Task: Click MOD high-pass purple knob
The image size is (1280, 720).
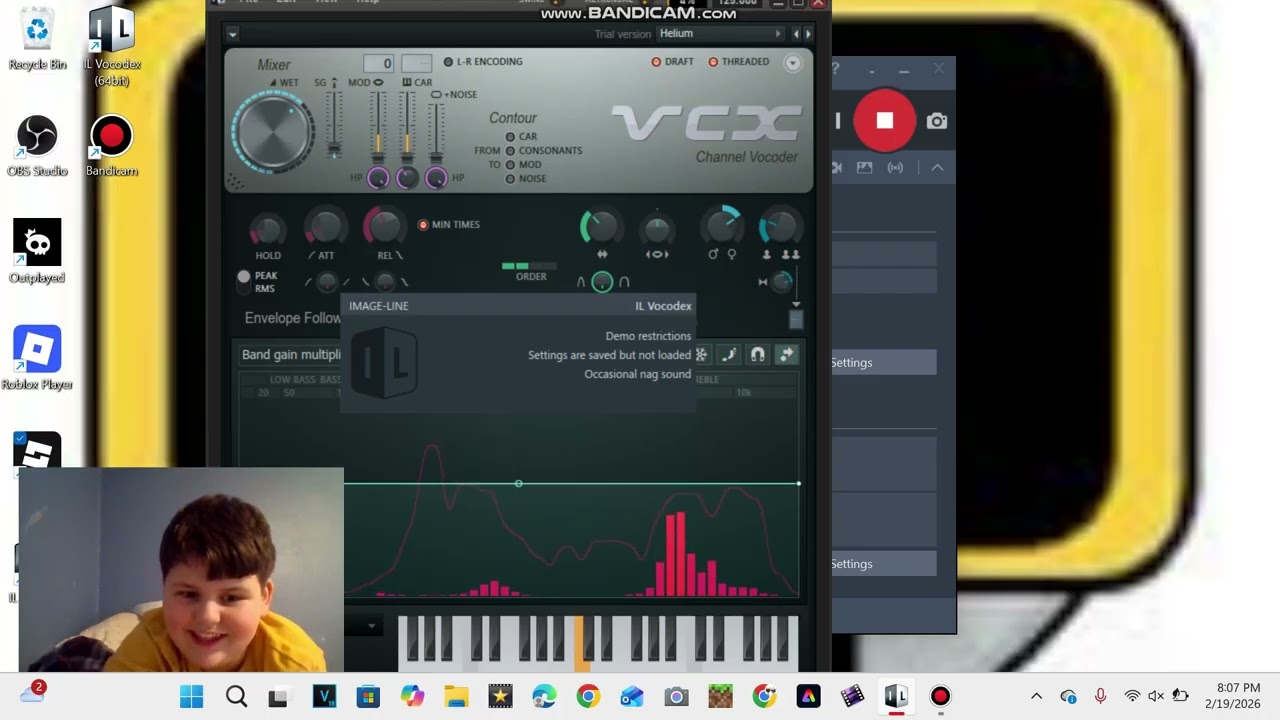Action: click(378, 178)
